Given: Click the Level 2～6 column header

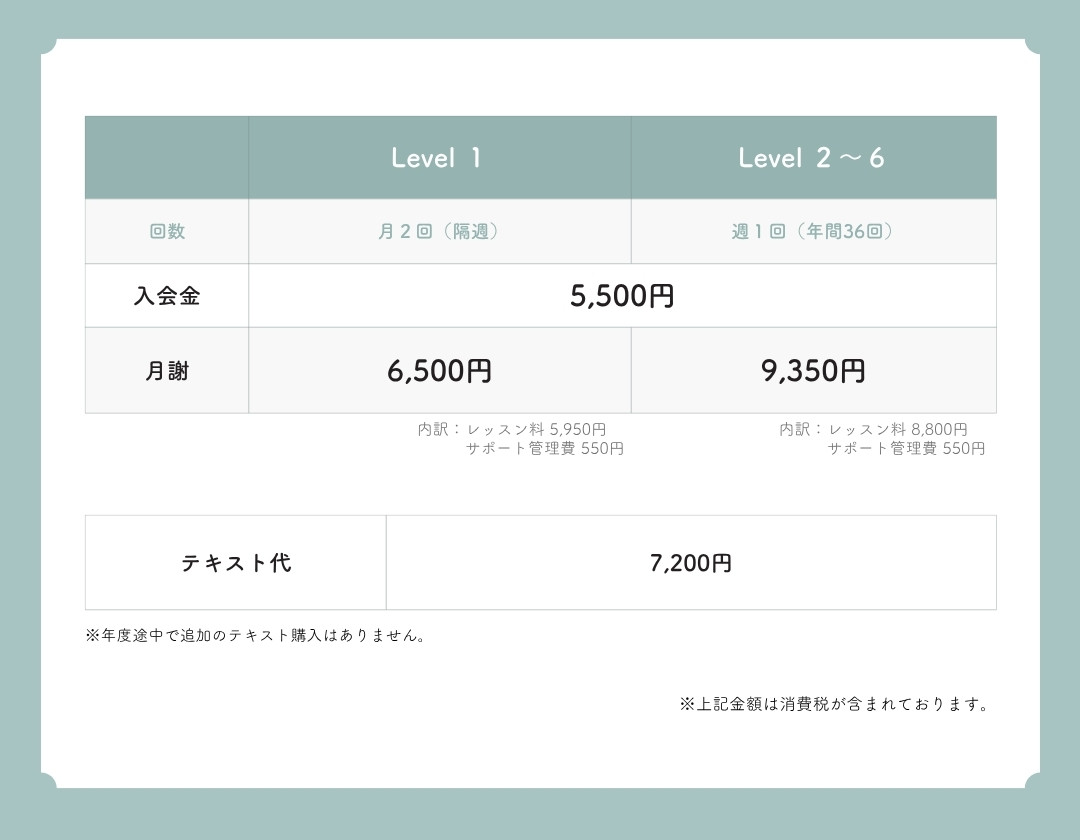Looking at the screenshot, I should point(811,158).
